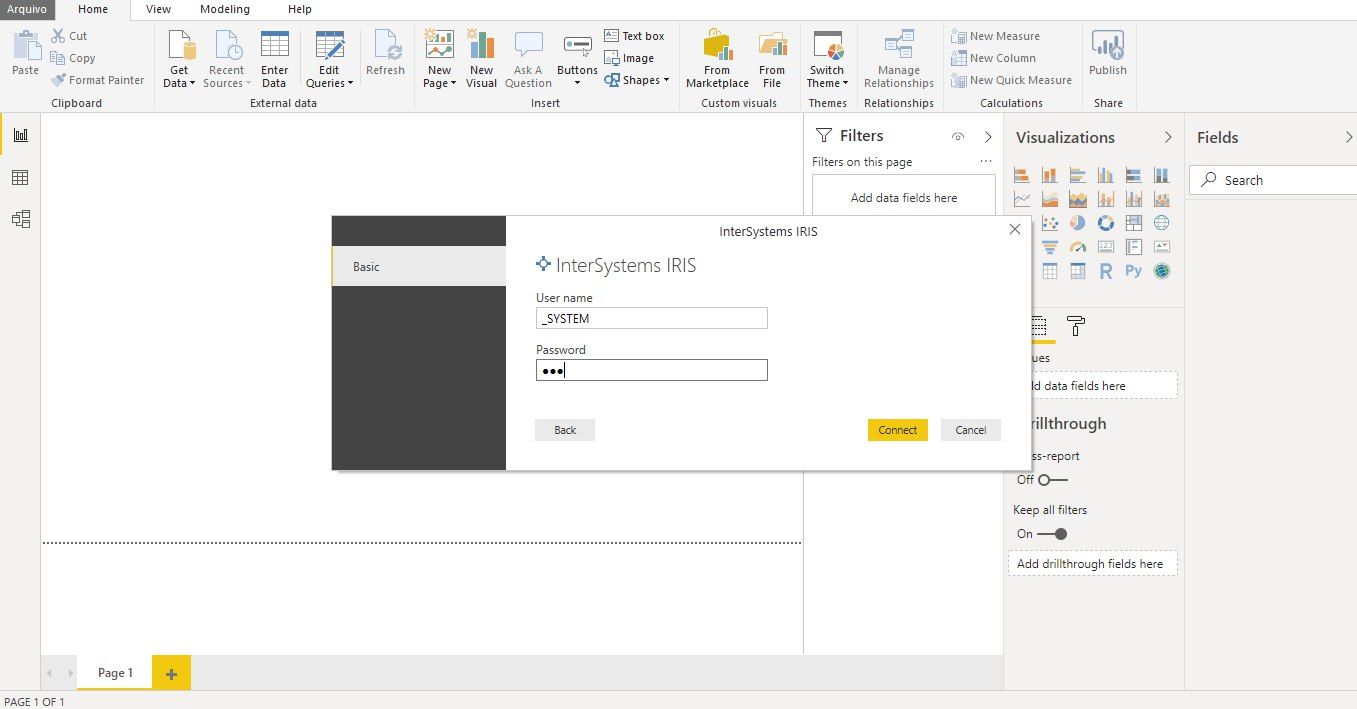Switch to Data view in left sidebar
The width and height of the screenshot is (1357, 709).
[x=20, y=178]
